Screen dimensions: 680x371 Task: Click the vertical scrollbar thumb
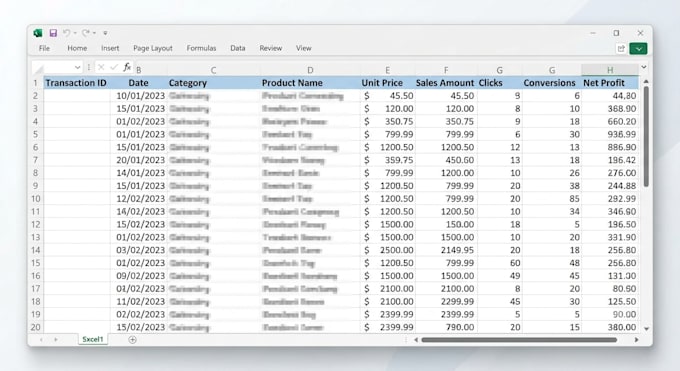coord(646,137)
